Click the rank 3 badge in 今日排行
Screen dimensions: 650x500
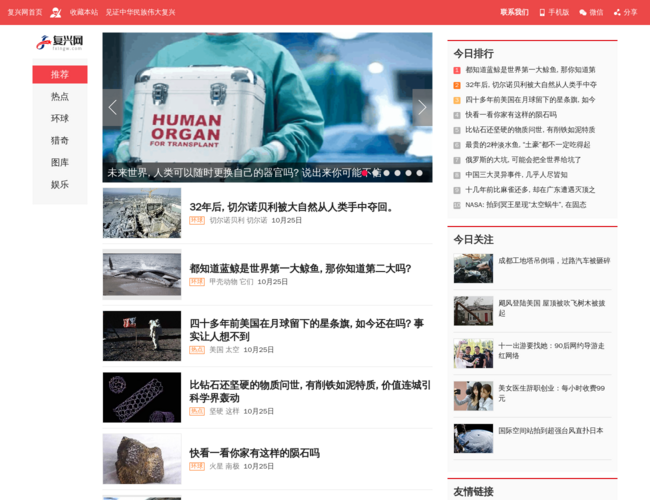pos(457,100)
